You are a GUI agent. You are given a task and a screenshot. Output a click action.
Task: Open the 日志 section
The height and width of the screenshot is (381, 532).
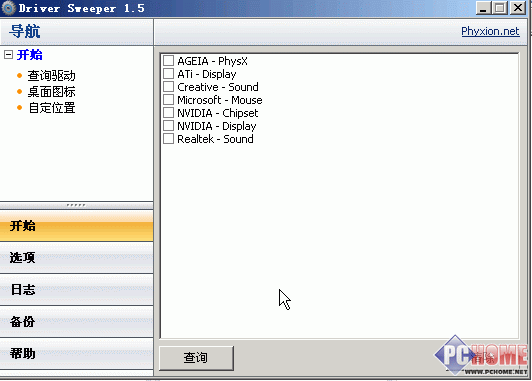click(76, 289)
